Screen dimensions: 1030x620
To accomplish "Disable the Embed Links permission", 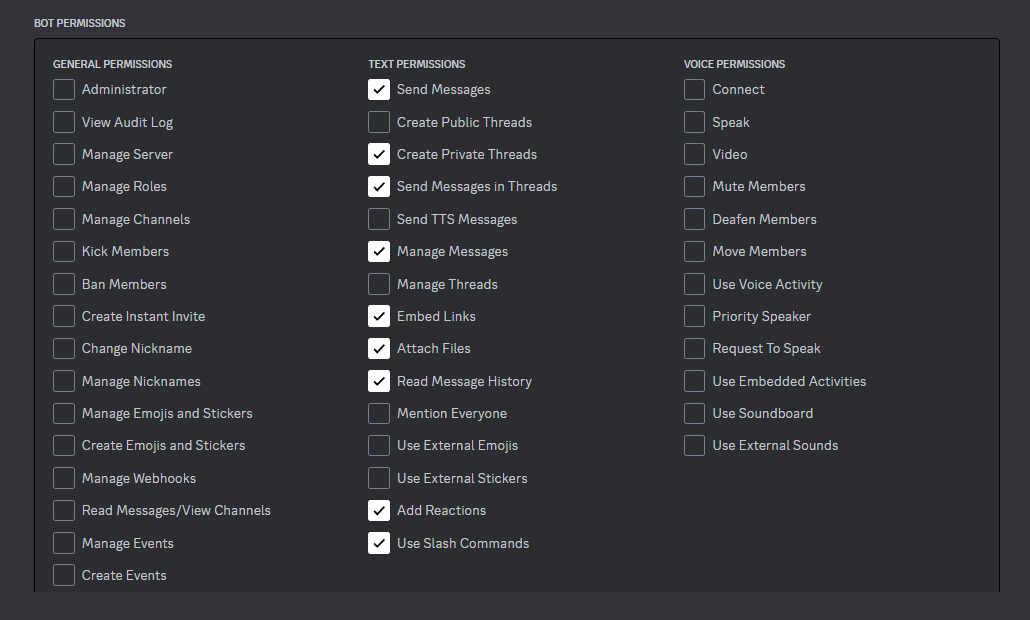I will click(x=379, y=316).
